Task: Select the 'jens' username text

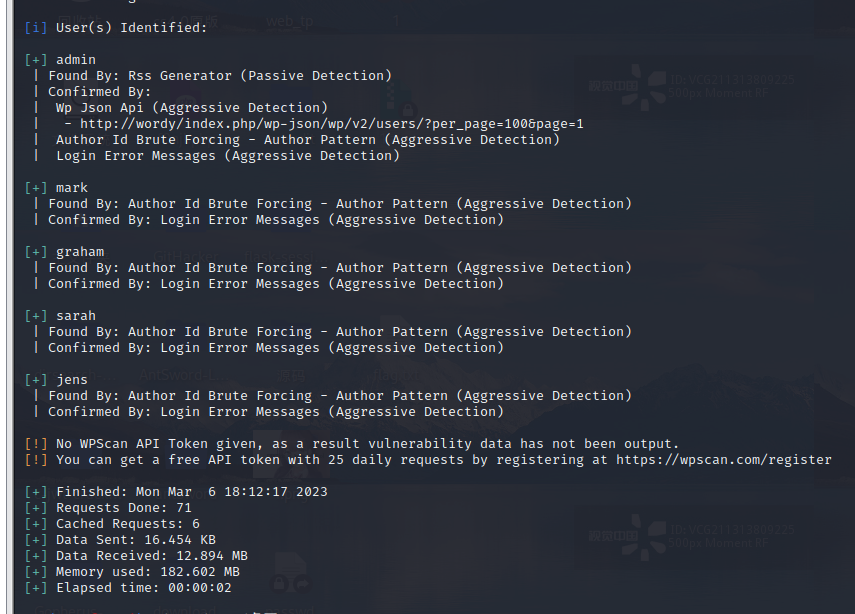Action: (x=72, y=380)
